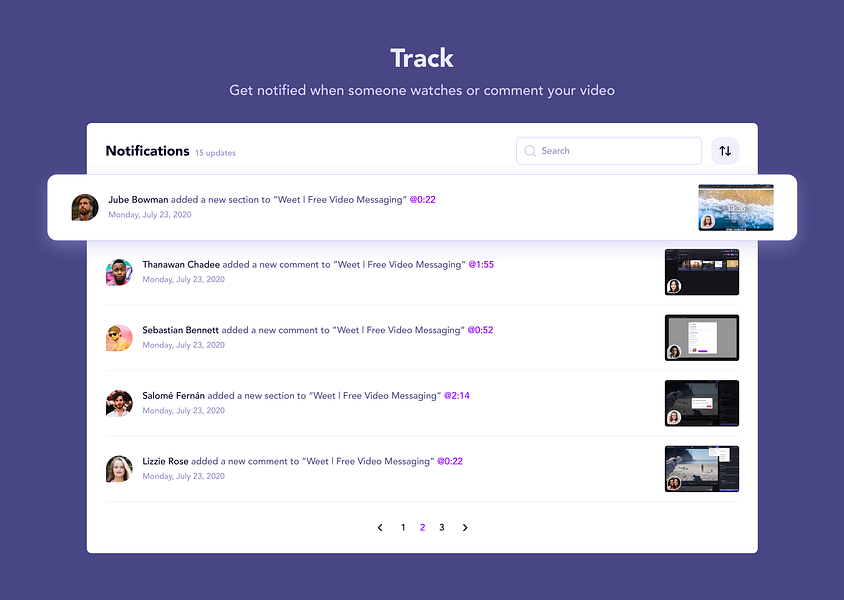
Task: Jump to timestamp @0:22 in Jube Bowman's row
Action: tap(423, 200)
